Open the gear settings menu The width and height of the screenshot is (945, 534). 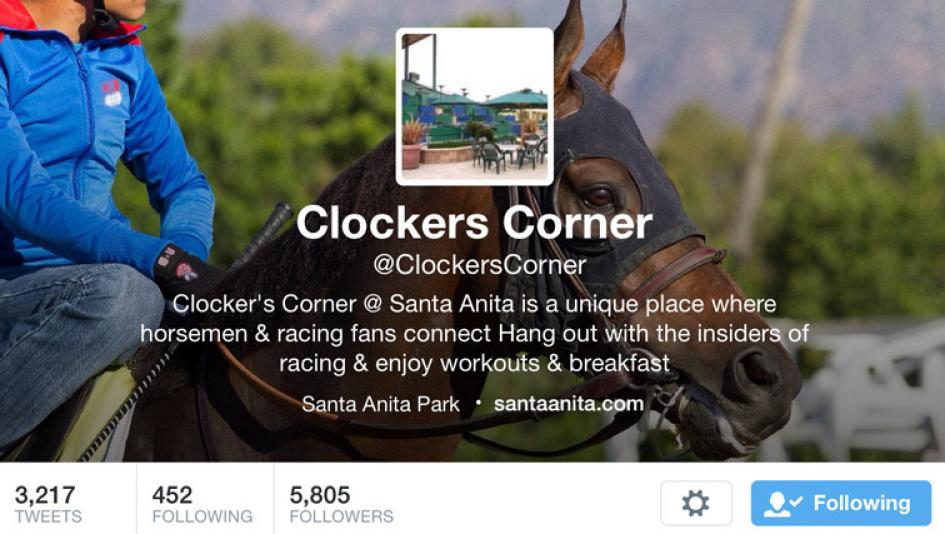(696, 503)
